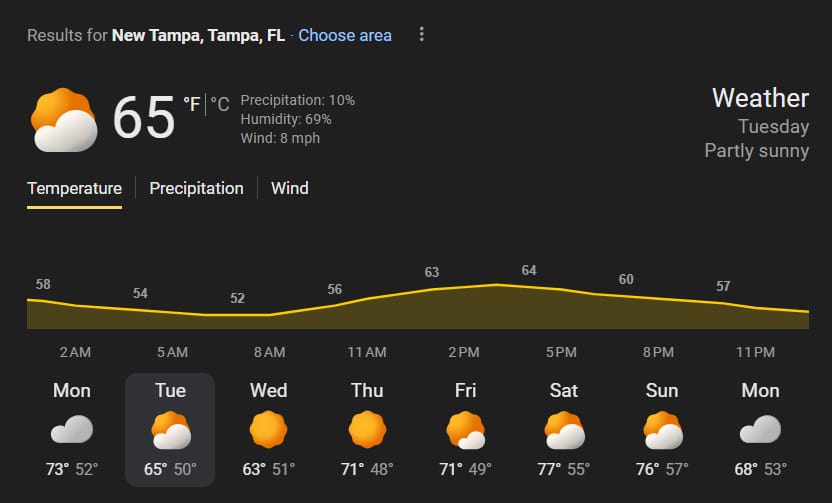Switch to the Precipitation tab
Viewport: 832px width, 503px height.
196,188
